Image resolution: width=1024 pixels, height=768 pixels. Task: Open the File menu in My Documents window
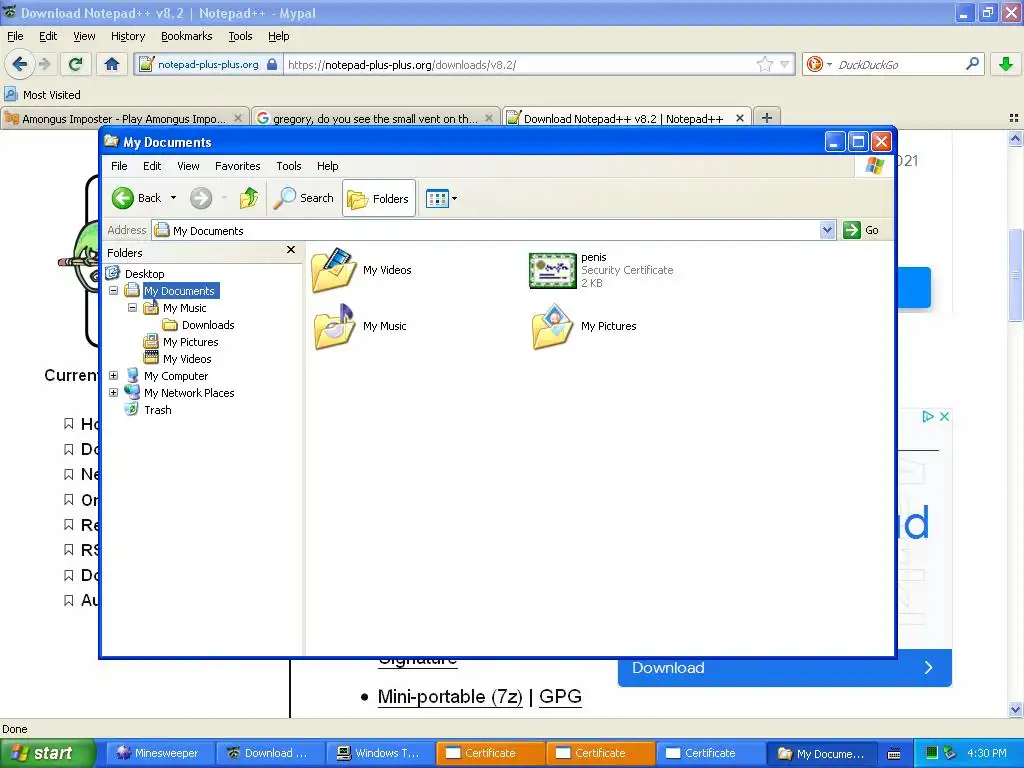click(x=119, y=166)
